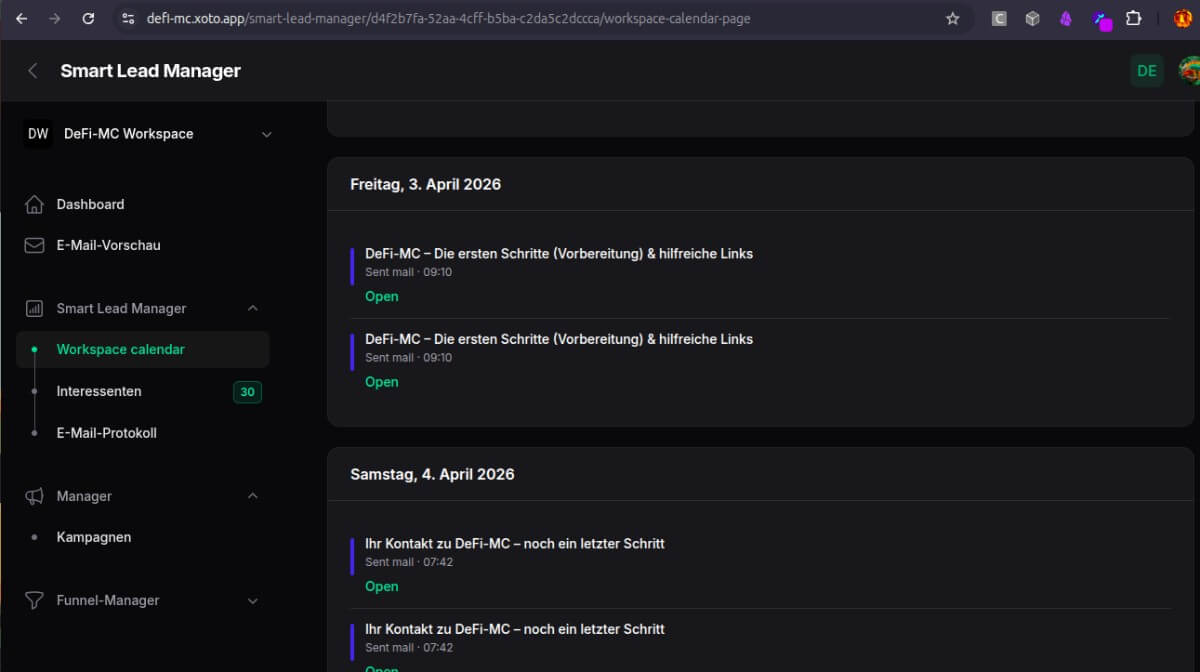Bookmark this page with the star icon
The width and height of the screenshot is (1200, 672).
pyautogui.click(x=952, y=18)
